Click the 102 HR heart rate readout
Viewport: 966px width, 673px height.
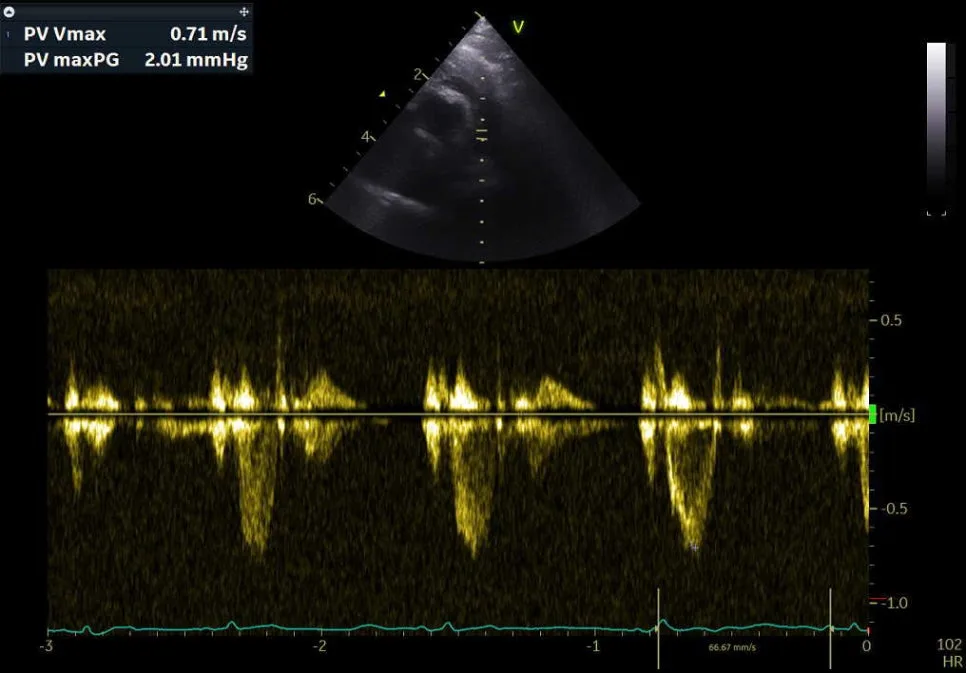click(949, 653)
